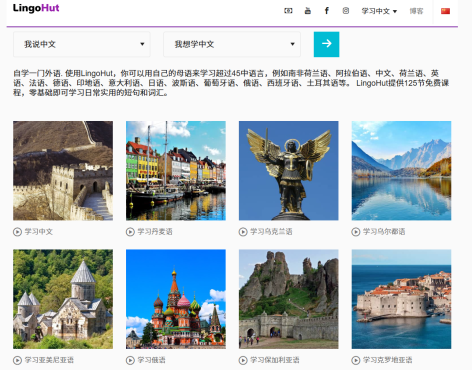Image resolution: width=472 pixels, height=370 pixels.
Task: Select the golden archangel statue thumbnail
Action: (289, 171)
